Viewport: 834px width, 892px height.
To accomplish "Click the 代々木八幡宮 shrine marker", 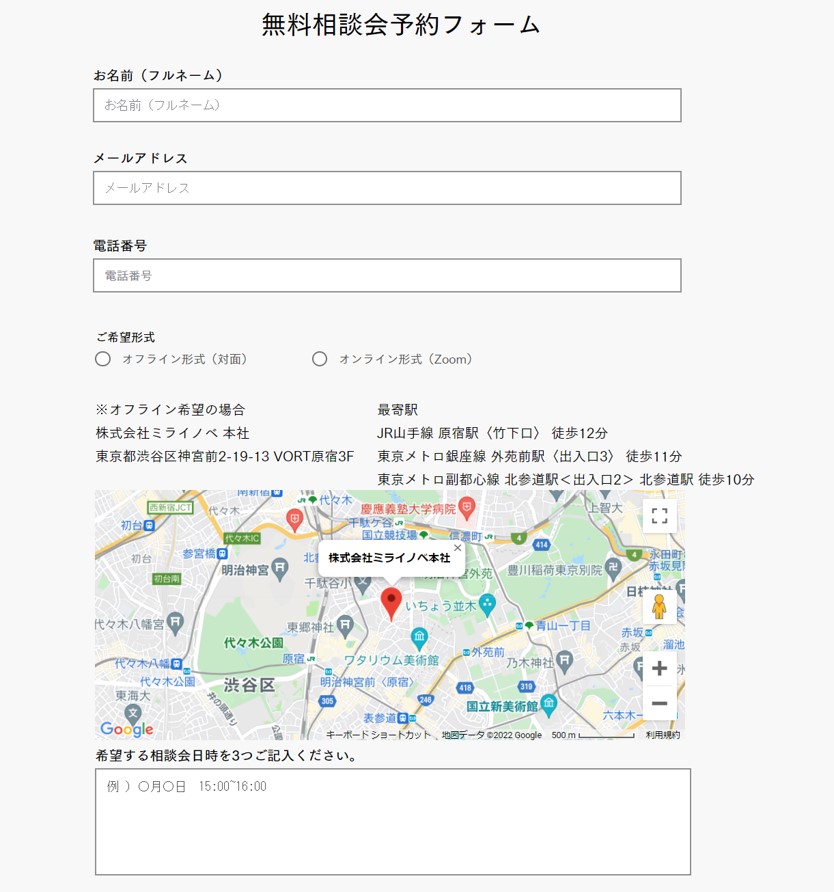I will 175,623.
